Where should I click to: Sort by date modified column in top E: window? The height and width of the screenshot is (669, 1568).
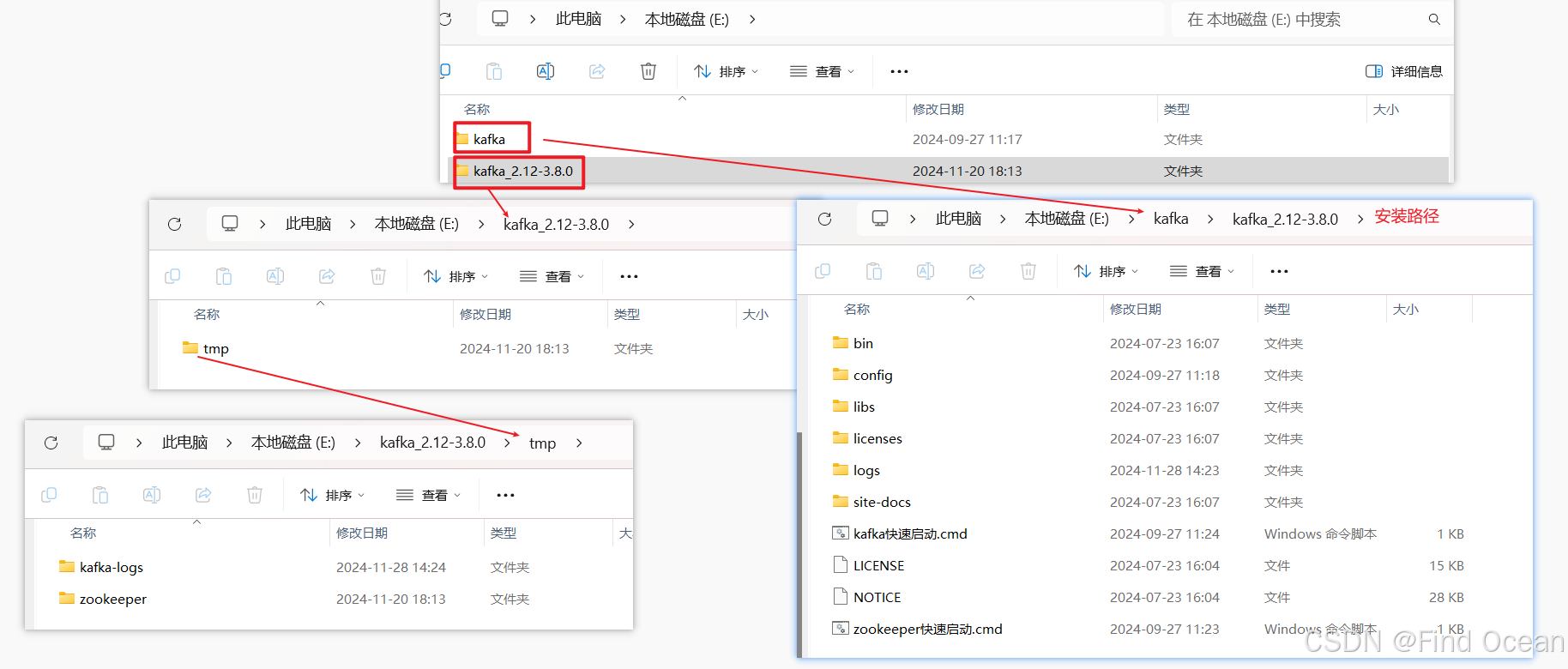pyautogui.click(x=938, y=109)
